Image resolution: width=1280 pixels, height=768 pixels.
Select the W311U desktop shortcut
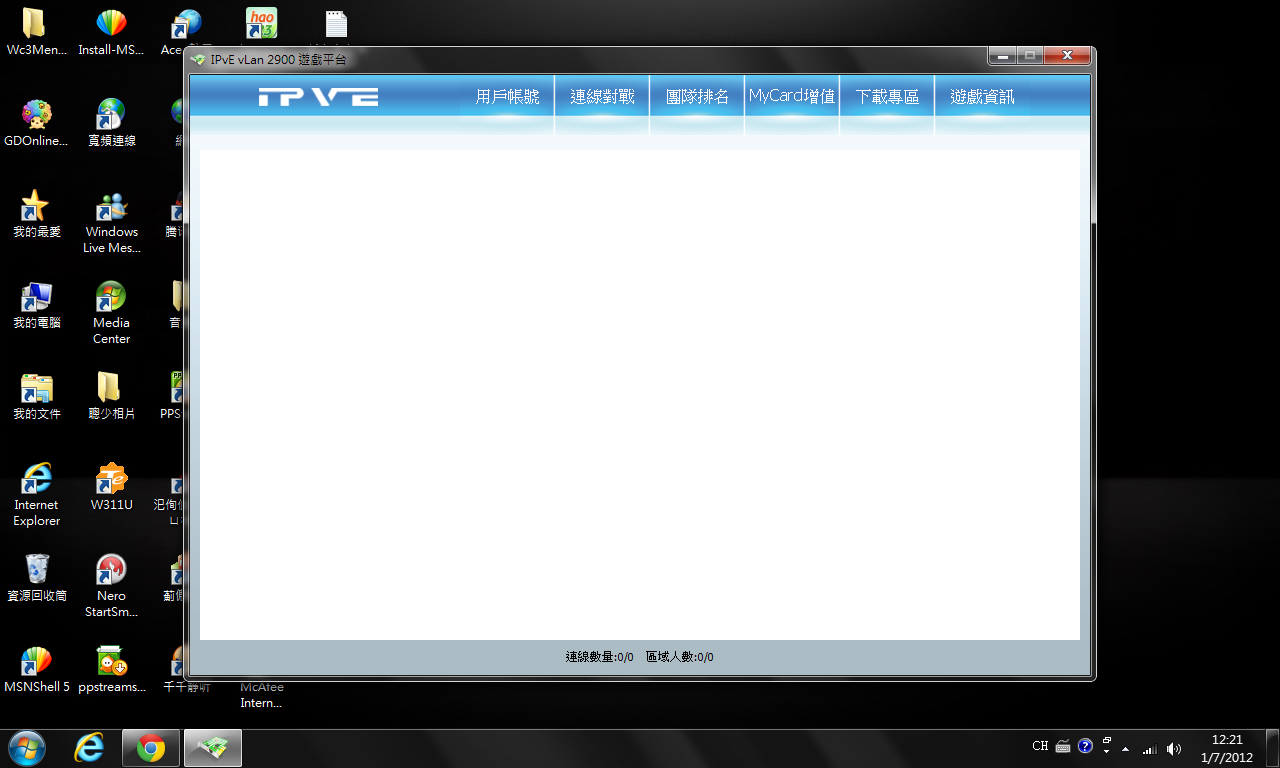click(x=111, y=487)
